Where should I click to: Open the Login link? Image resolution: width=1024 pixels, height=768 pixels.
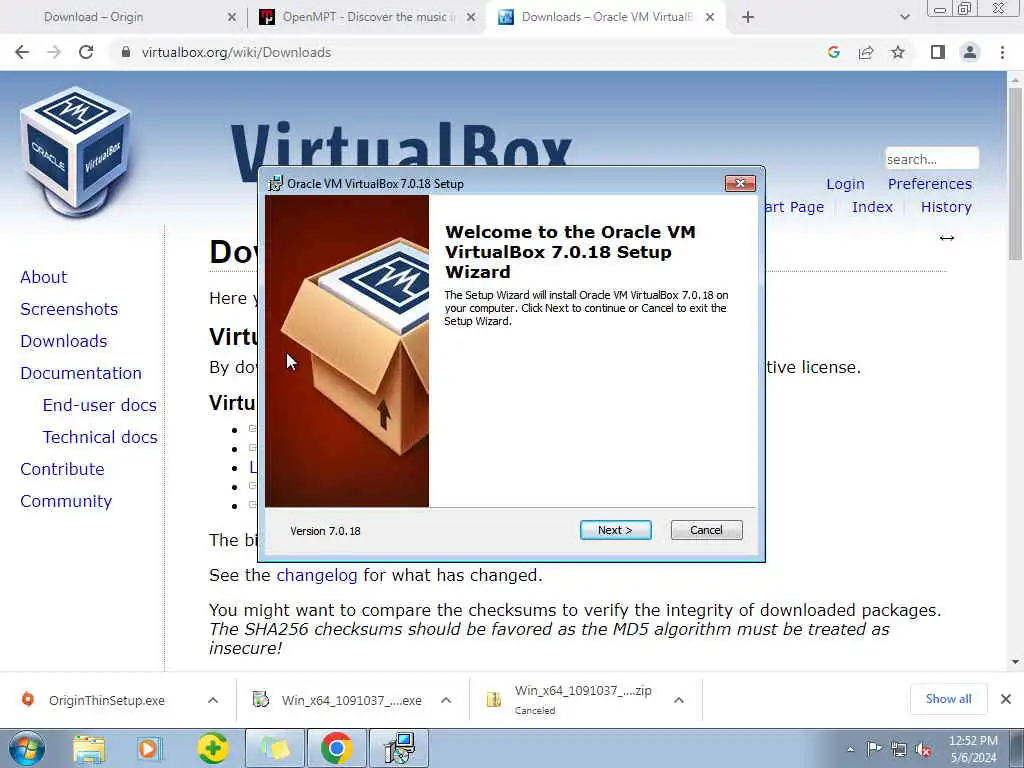pos(845,184)
